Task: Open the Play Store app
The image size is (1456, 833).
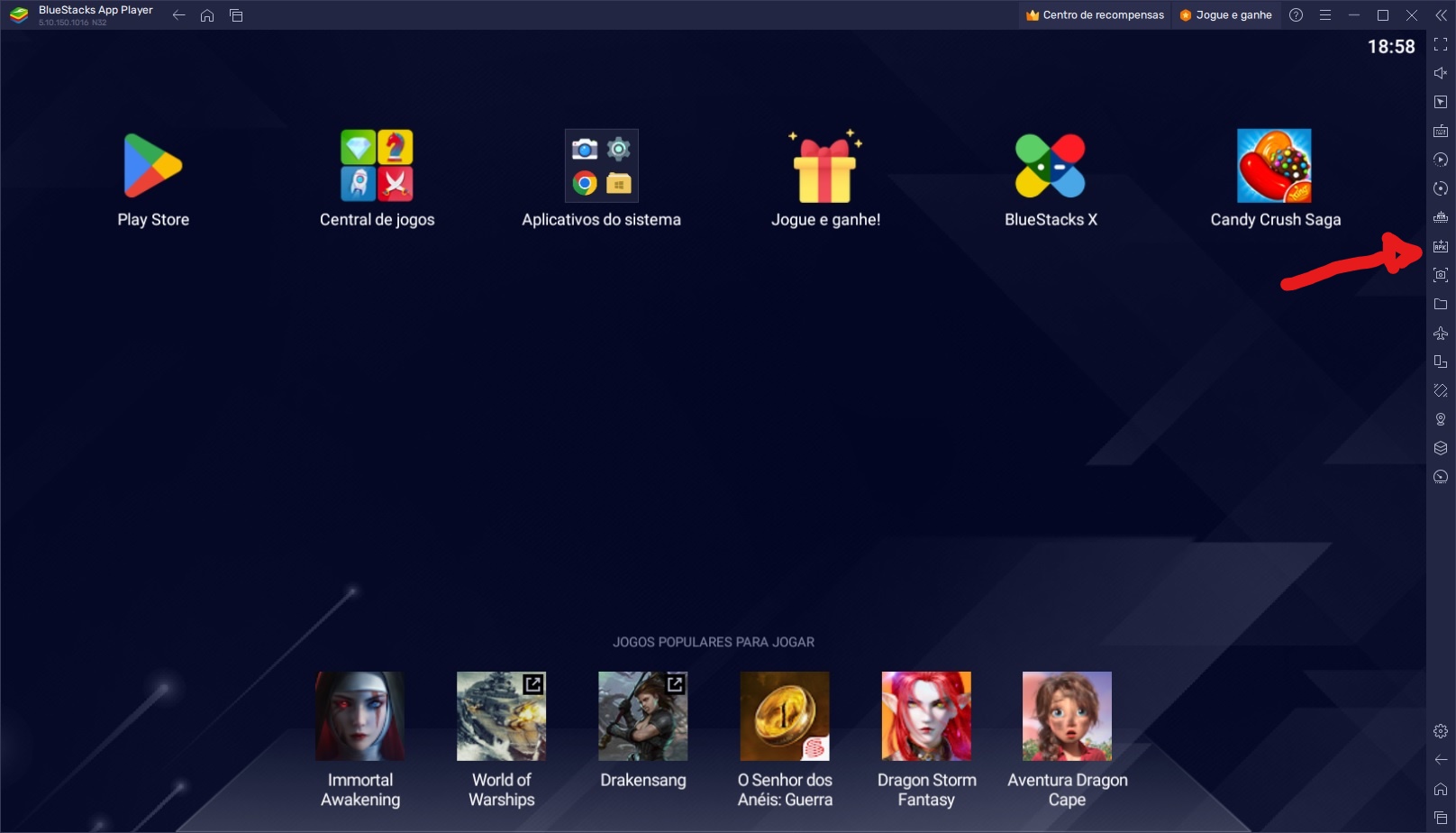Action: [x=153, y=167]
